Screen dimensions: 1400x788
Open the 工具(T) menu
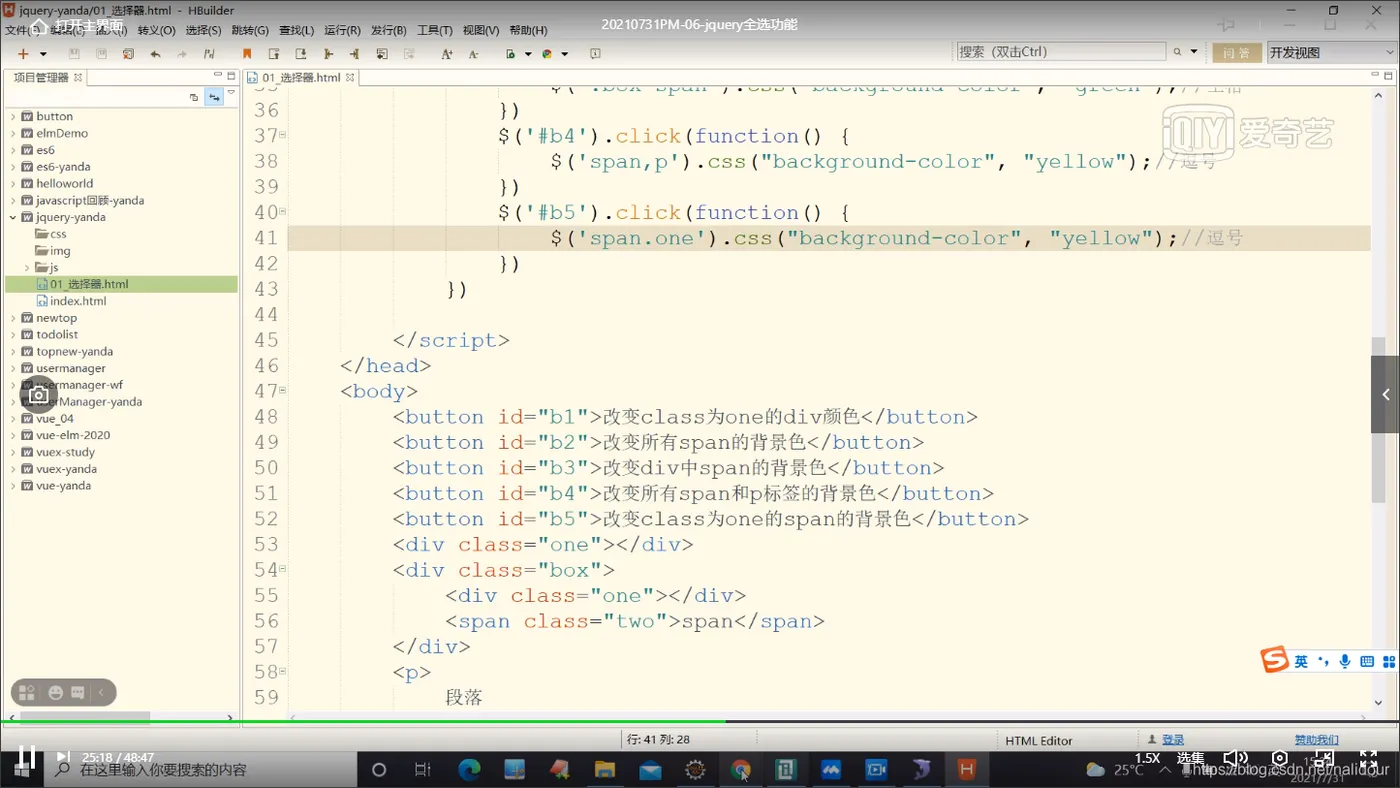(x=435, y=31)
